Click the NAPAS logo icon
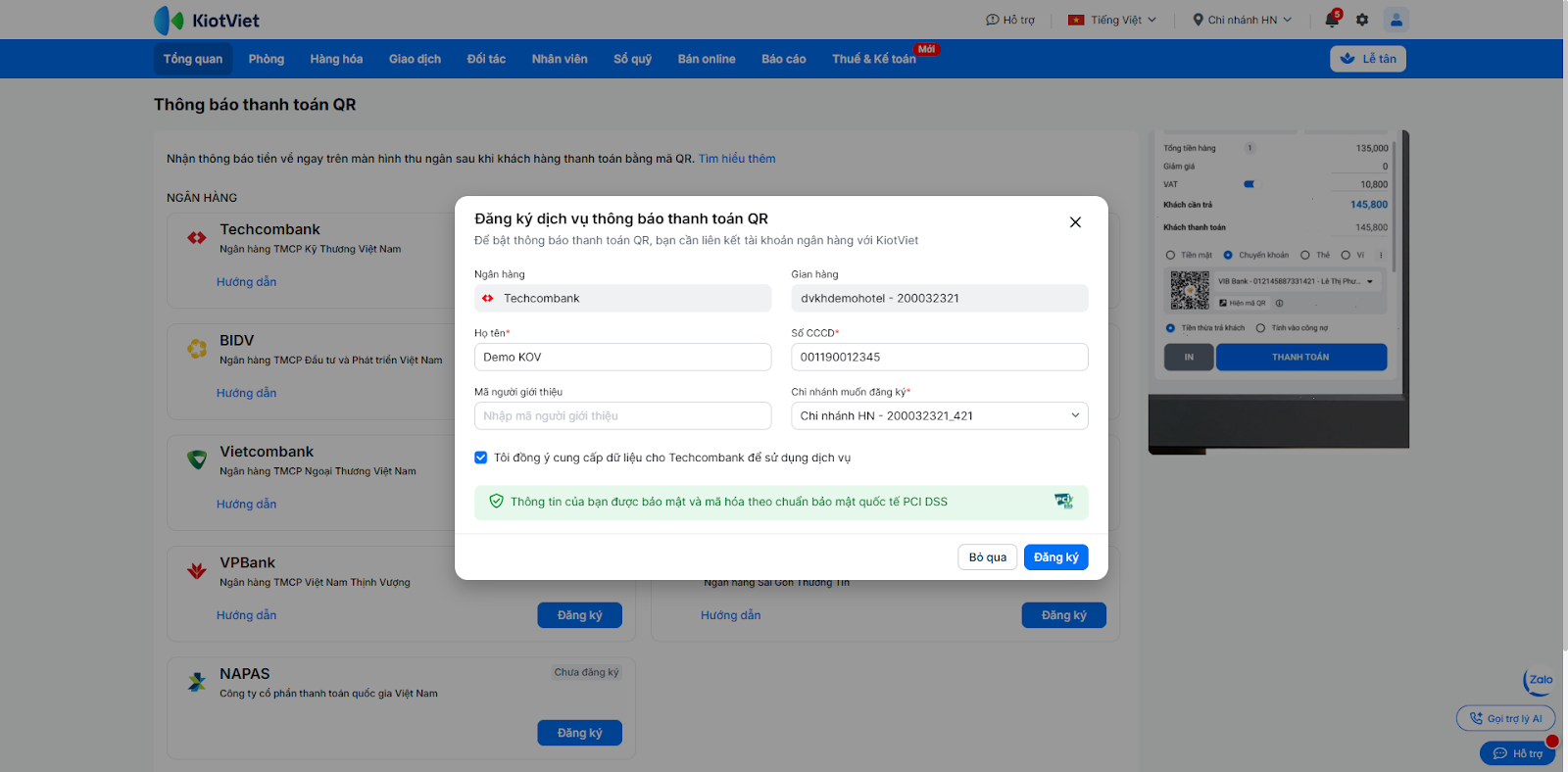1568x772 pixels. (197, 681)
